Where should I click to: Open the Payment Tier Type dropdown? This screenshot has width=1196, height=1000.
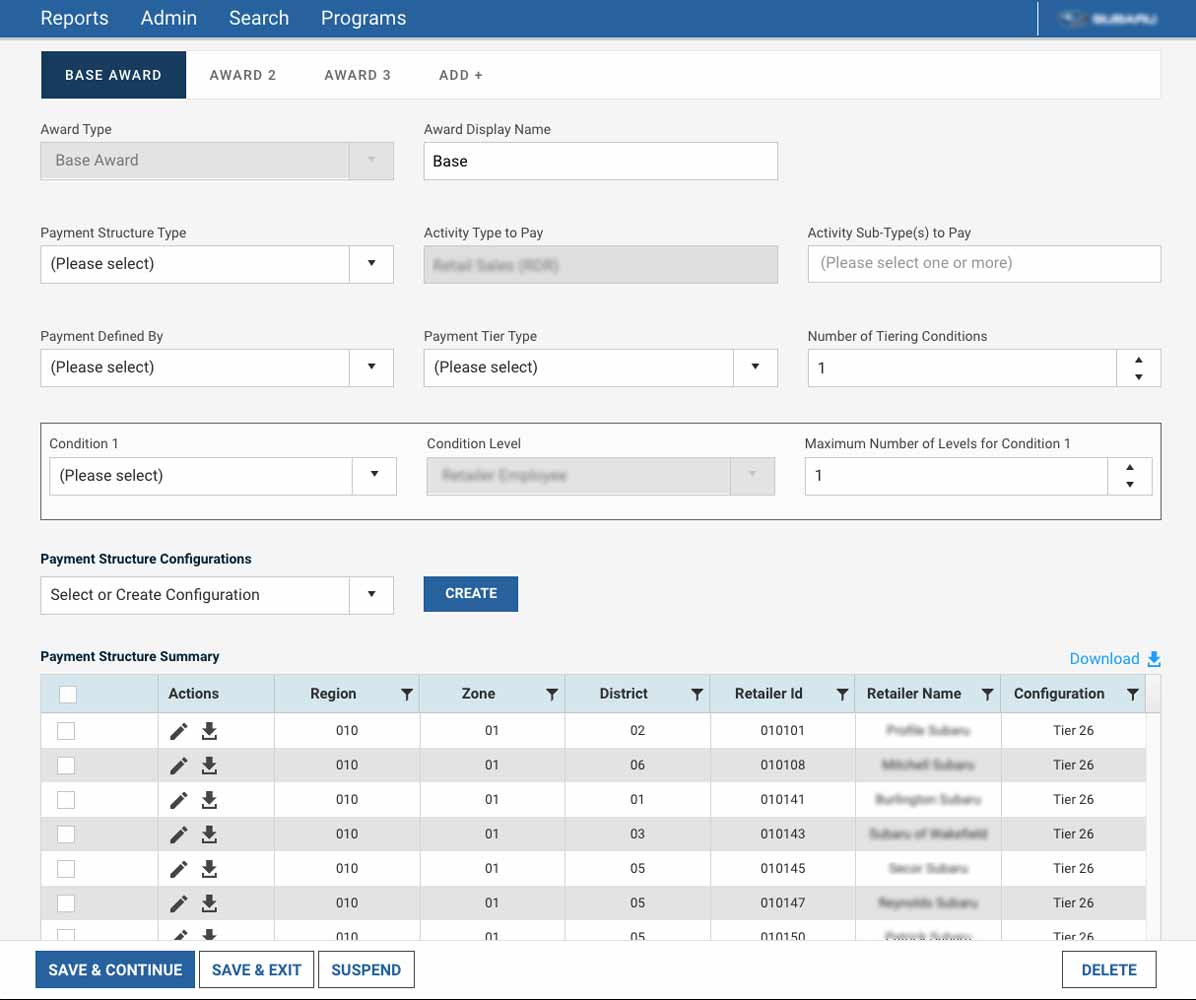[755, 367]
